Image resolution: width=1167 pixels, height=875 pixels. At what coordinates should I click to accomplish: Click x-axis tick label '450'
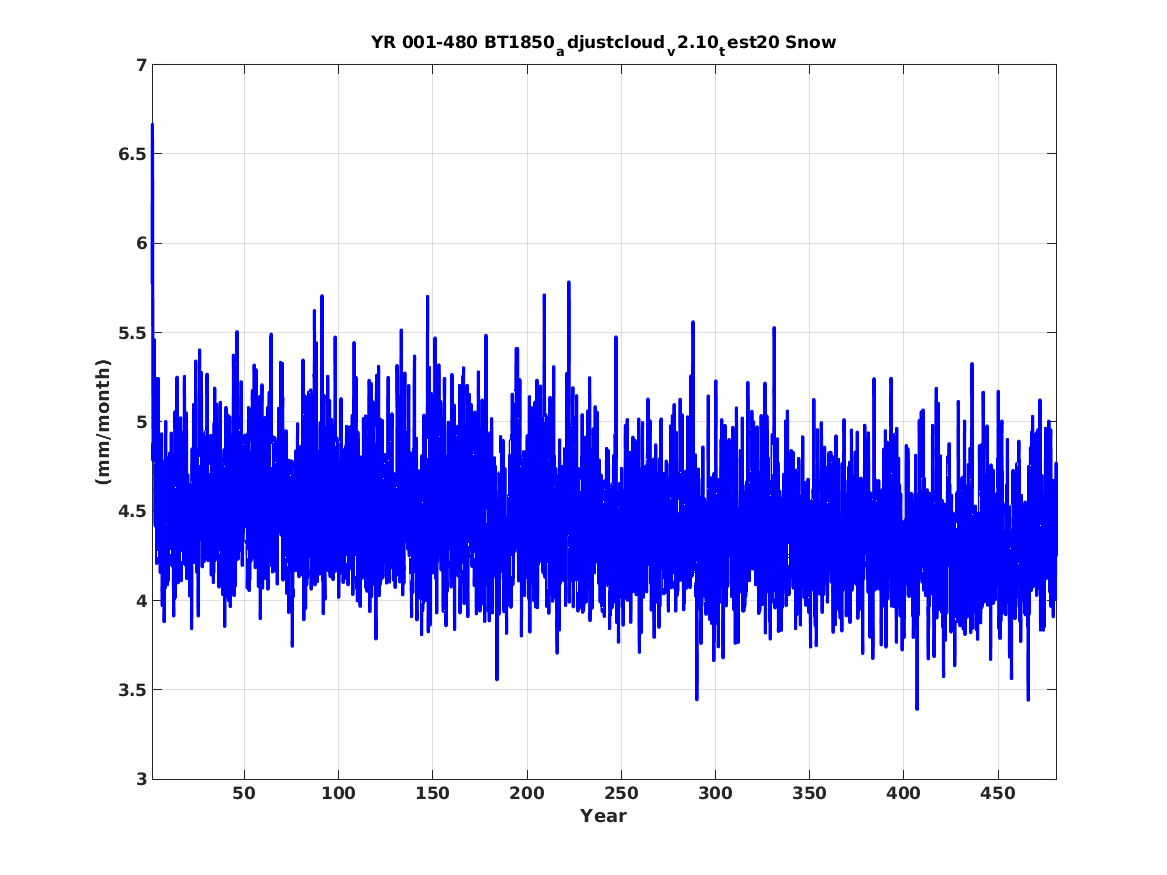tap(998, 793)
